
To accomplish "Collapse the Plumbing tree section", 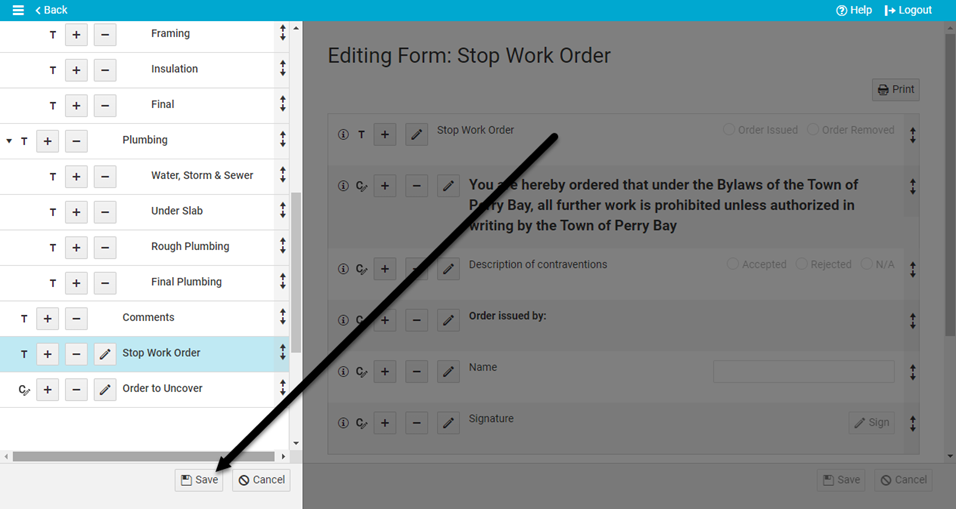I will pos(9,141).
